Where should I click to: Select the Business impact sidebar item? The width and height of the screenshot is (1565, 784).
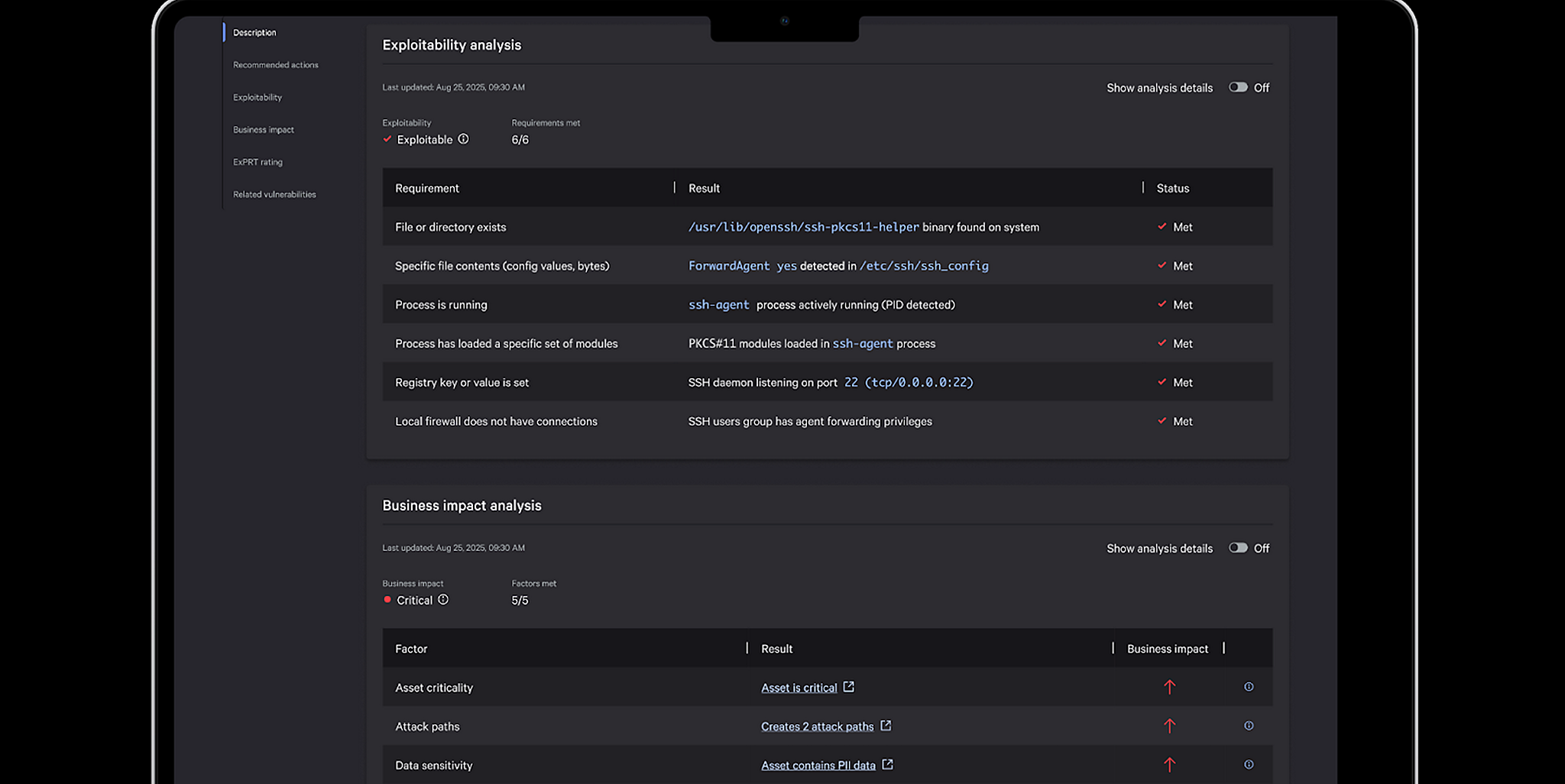(263, 129)
